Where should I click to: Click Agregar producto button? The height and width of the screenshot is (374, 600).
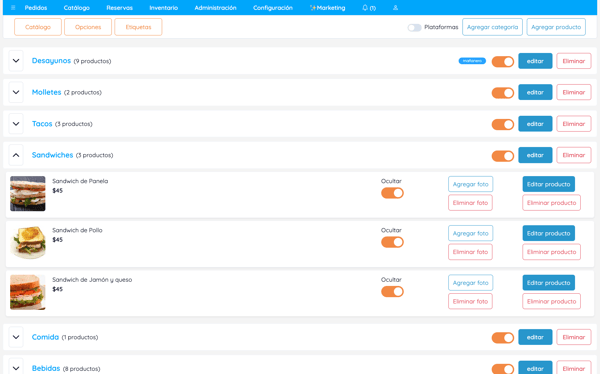click(x=556, y=27)
